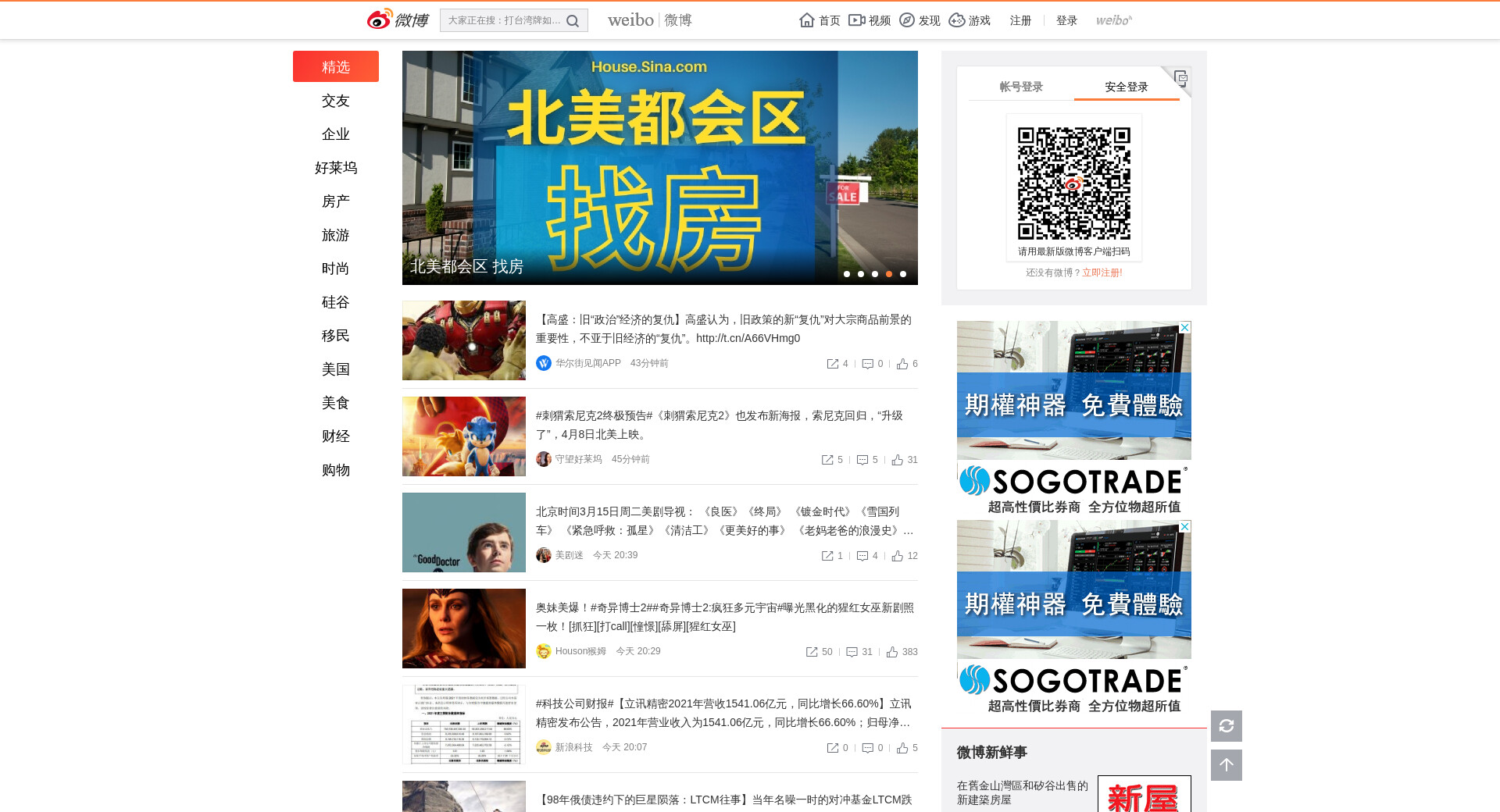Focus the search input field

(502, 20)
